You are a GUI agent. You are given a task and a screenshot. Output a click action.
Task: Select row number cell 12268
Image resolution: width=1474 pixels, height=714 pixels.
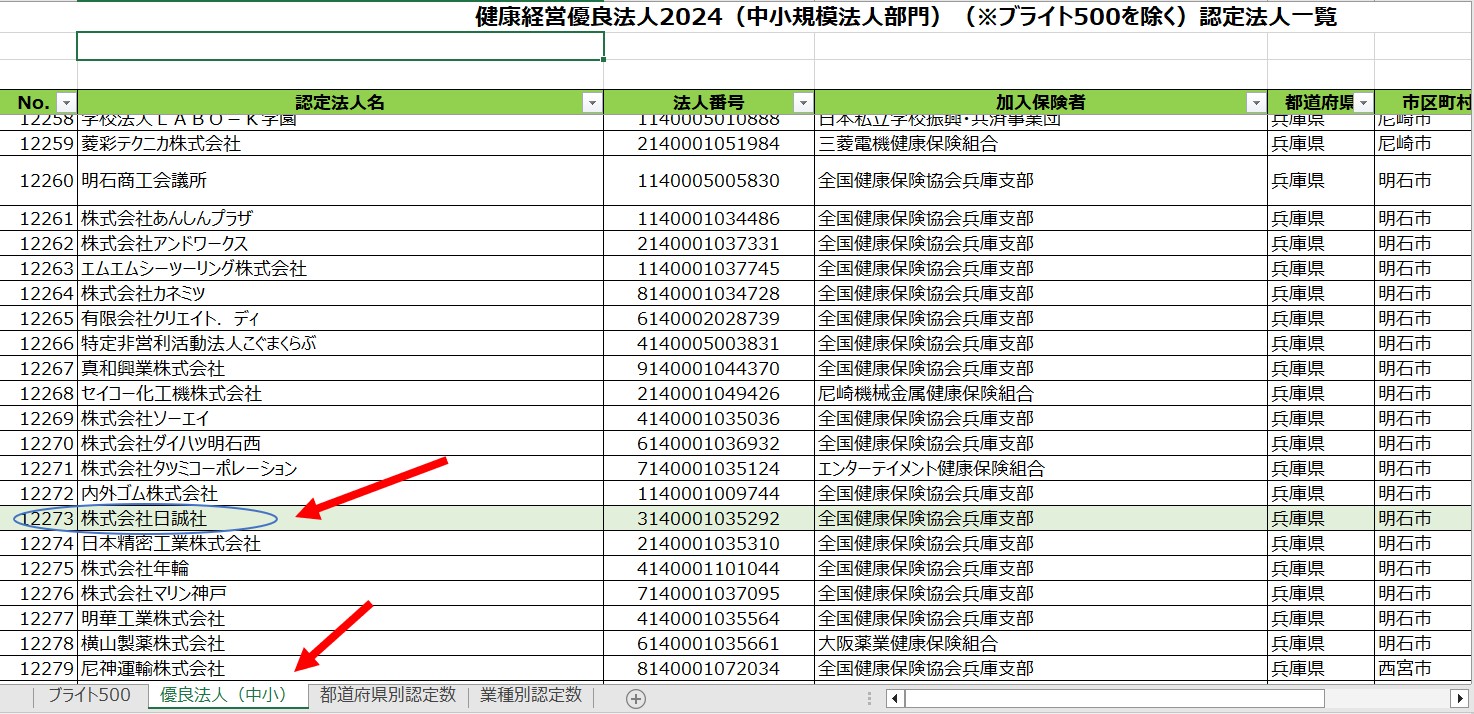39,394
